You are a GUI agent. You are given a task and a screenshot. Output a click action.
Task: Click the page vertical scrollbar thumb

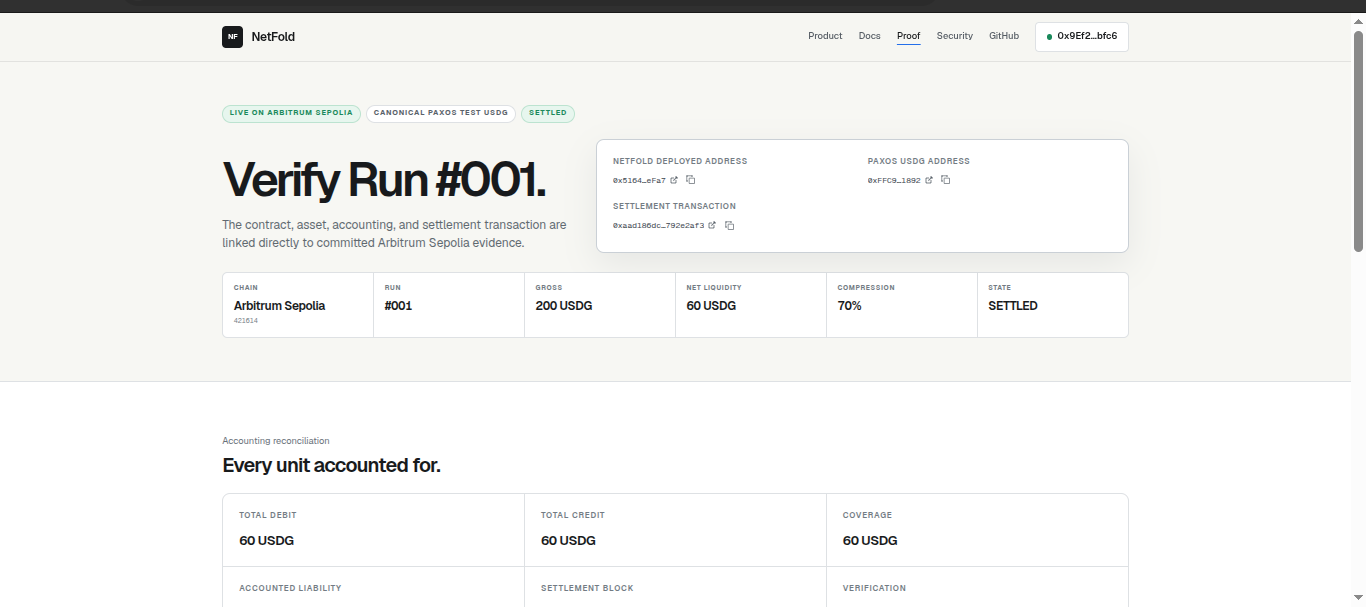click(1358, 140)
